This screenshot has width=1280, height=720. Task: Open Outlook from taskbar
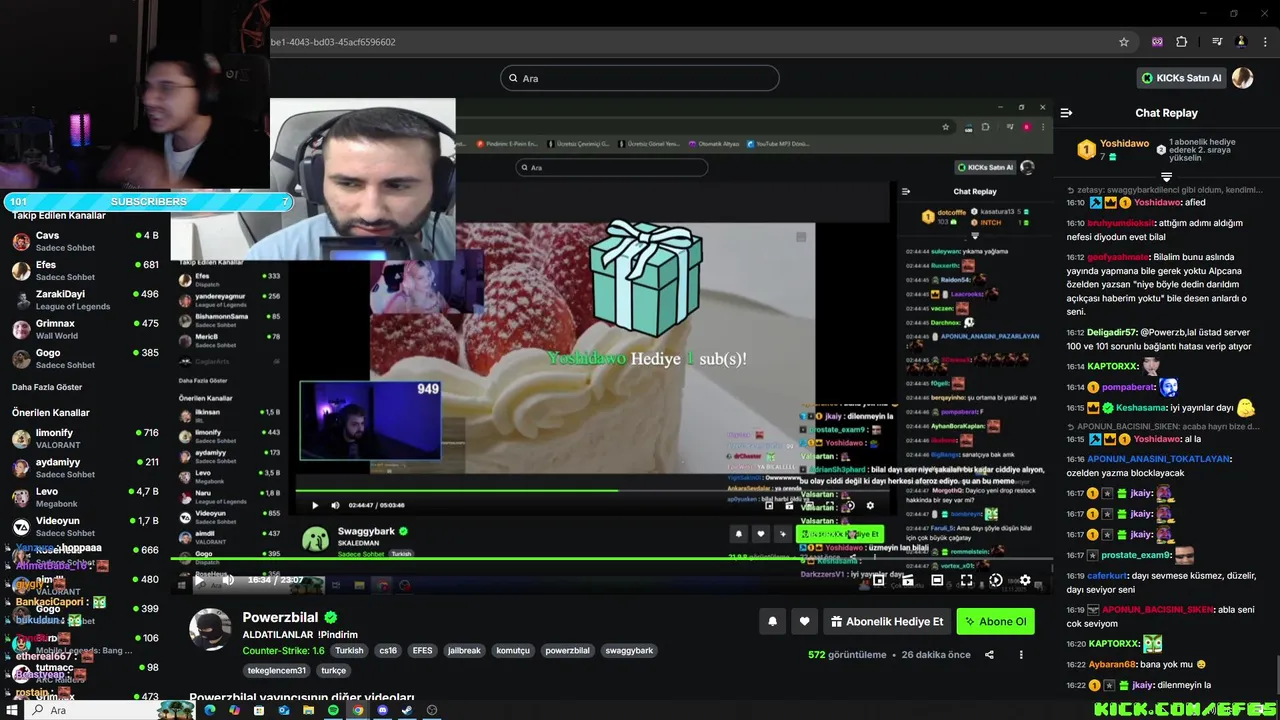click(284, 710)
